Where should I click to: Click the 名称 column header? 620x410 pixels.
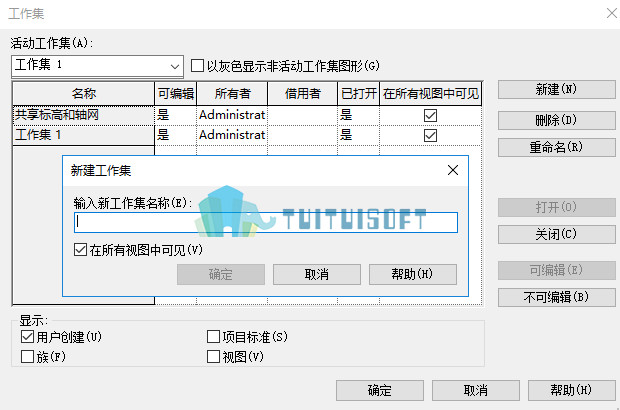(83, 94)
